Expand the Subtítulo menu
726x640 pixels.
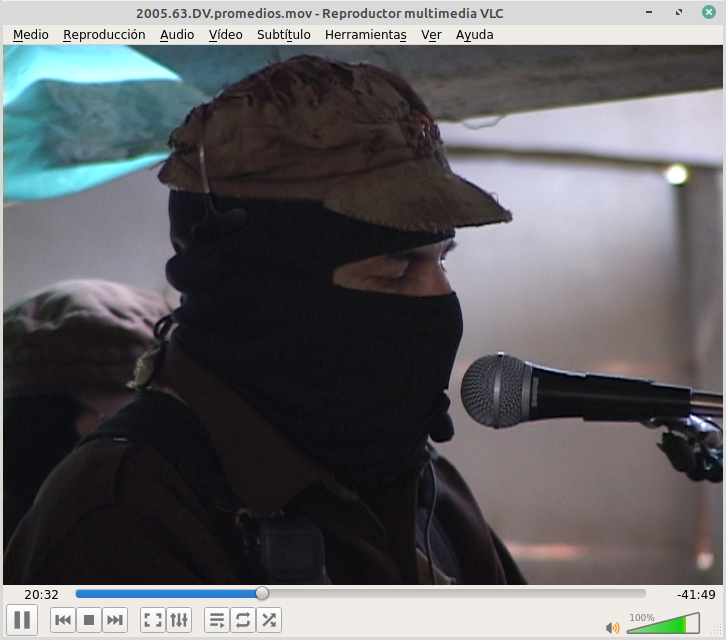click(283, 34)
